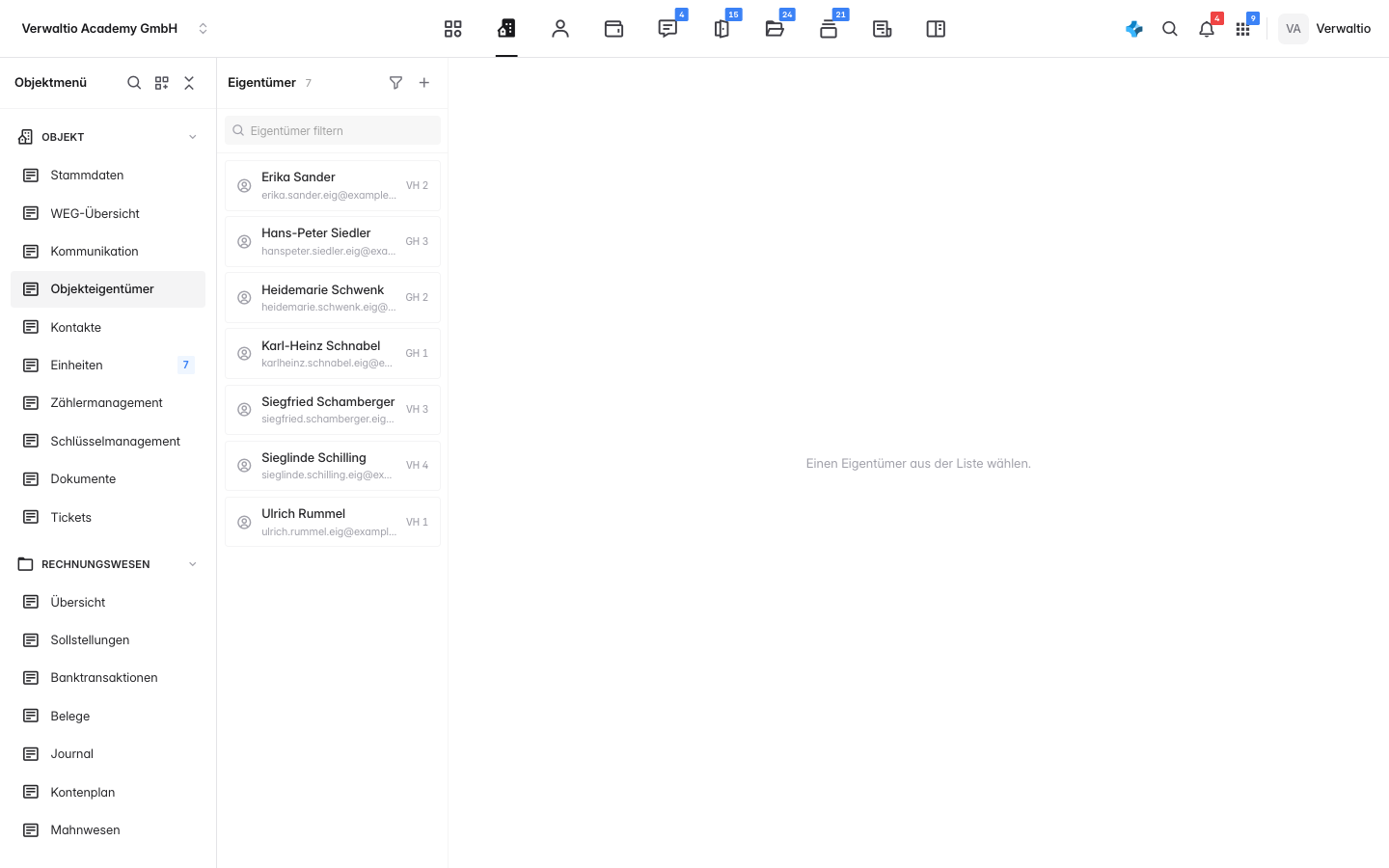The height and width of the screenshot is (868, 1389).
Task: Select owner Siegfried Schamberger
Action: click(x=333, y=409)
